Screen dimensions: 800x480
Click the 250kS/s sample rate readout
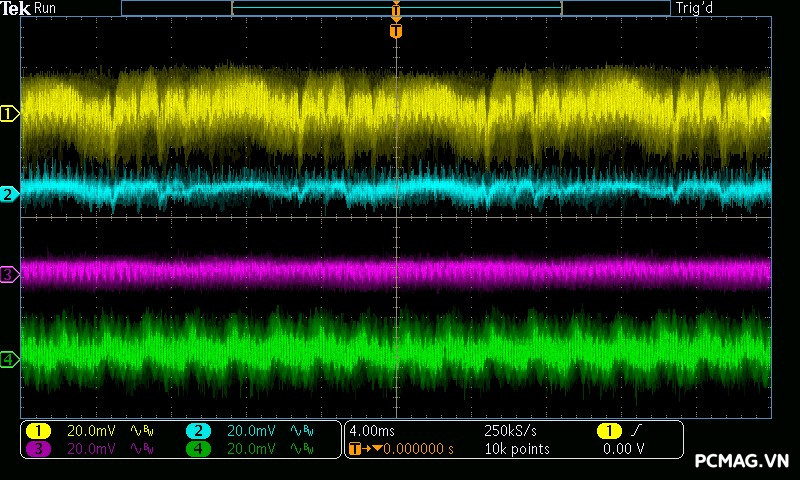pos(510,431)
